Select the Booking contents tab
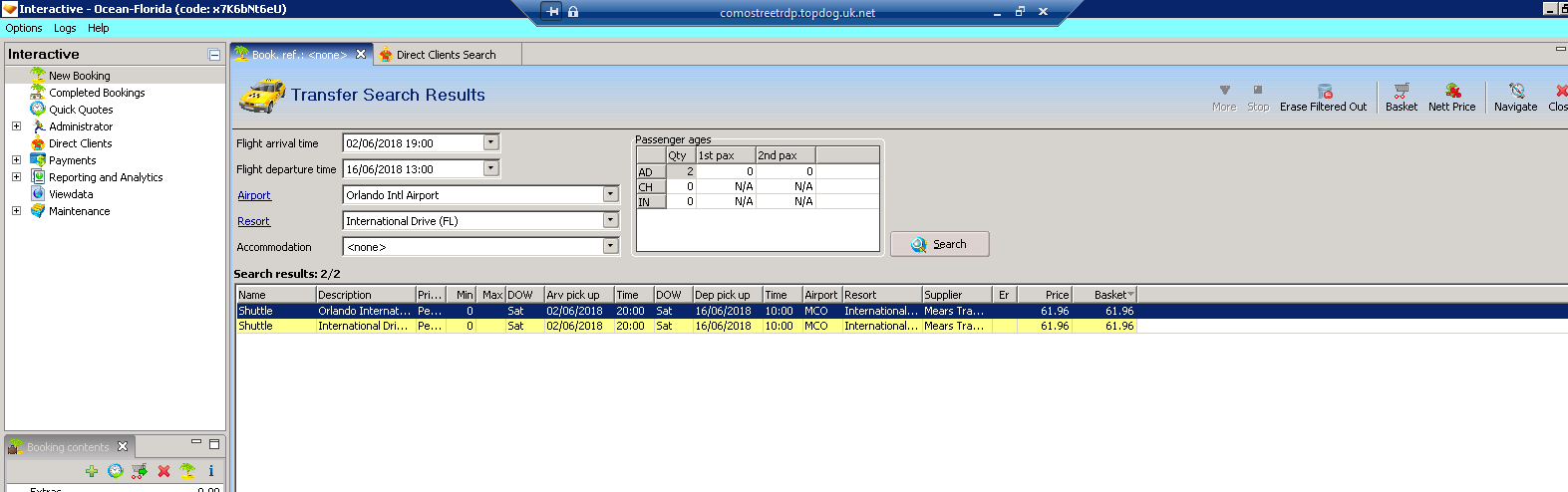The width and height of the screenshot is (1568, 492). [68, 447]
